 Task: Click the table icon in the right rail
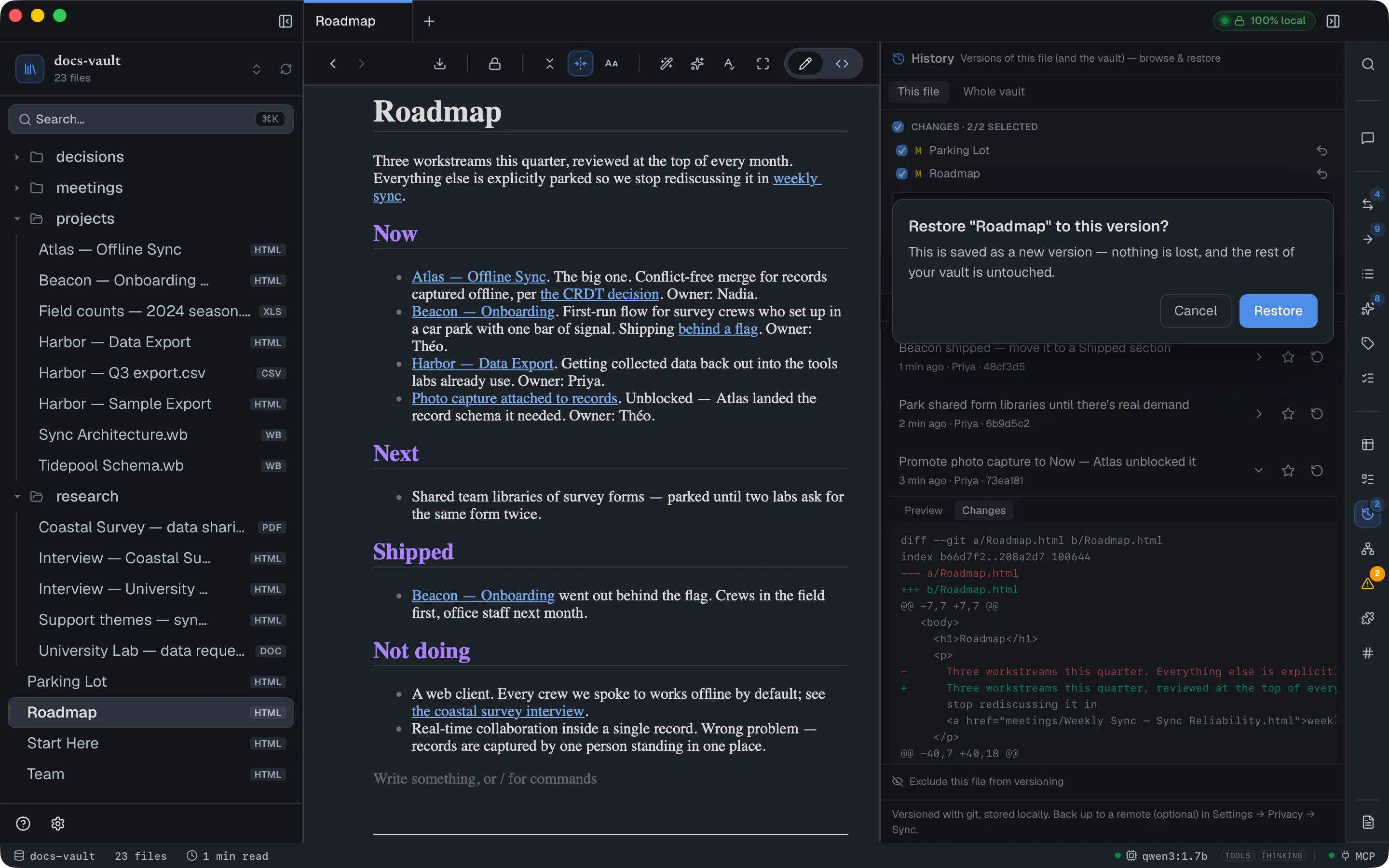click(1368, 445)
